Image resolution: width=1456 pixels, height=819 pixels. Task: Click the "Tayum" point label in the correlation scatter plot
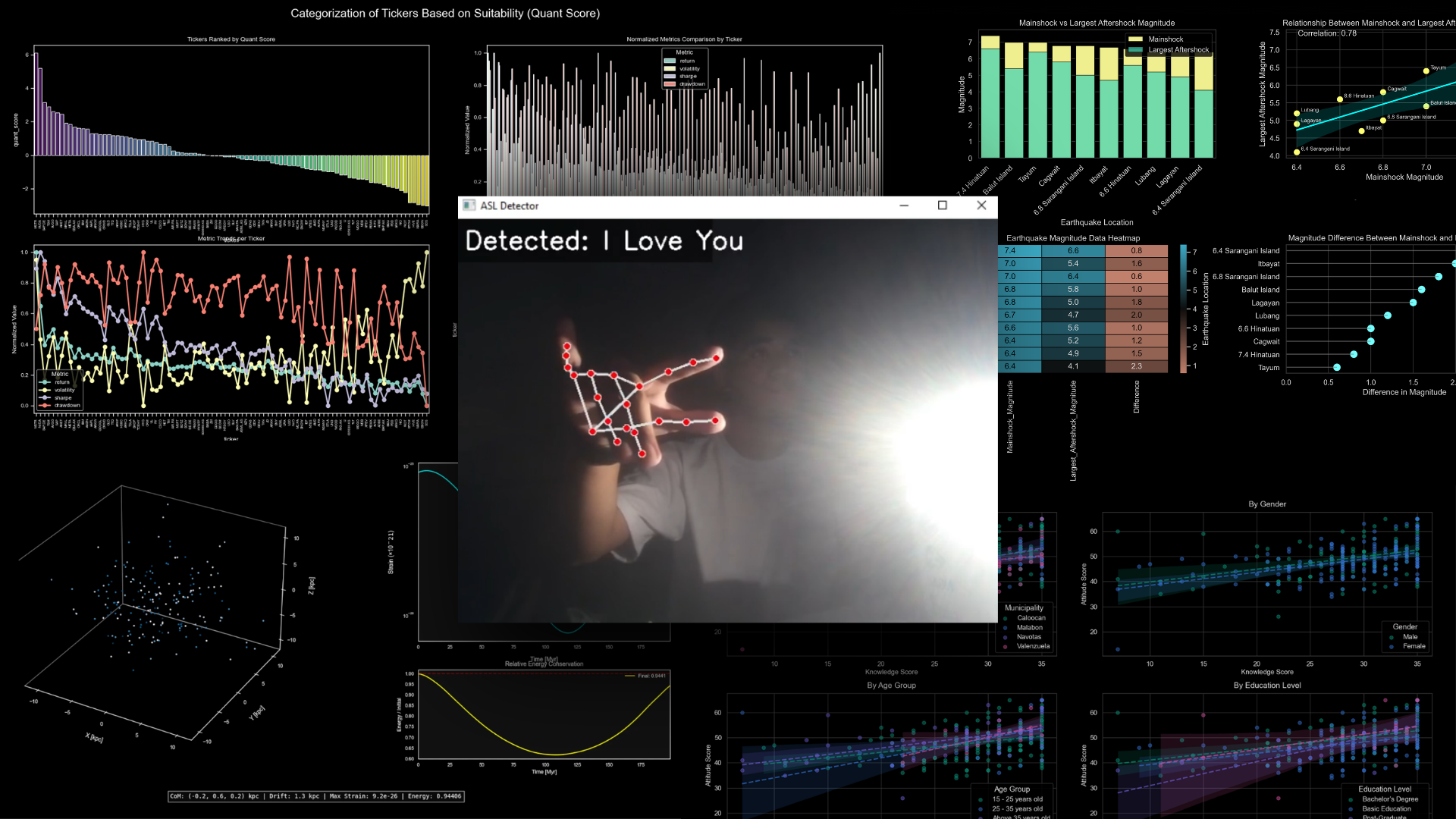coord(1439,67)
